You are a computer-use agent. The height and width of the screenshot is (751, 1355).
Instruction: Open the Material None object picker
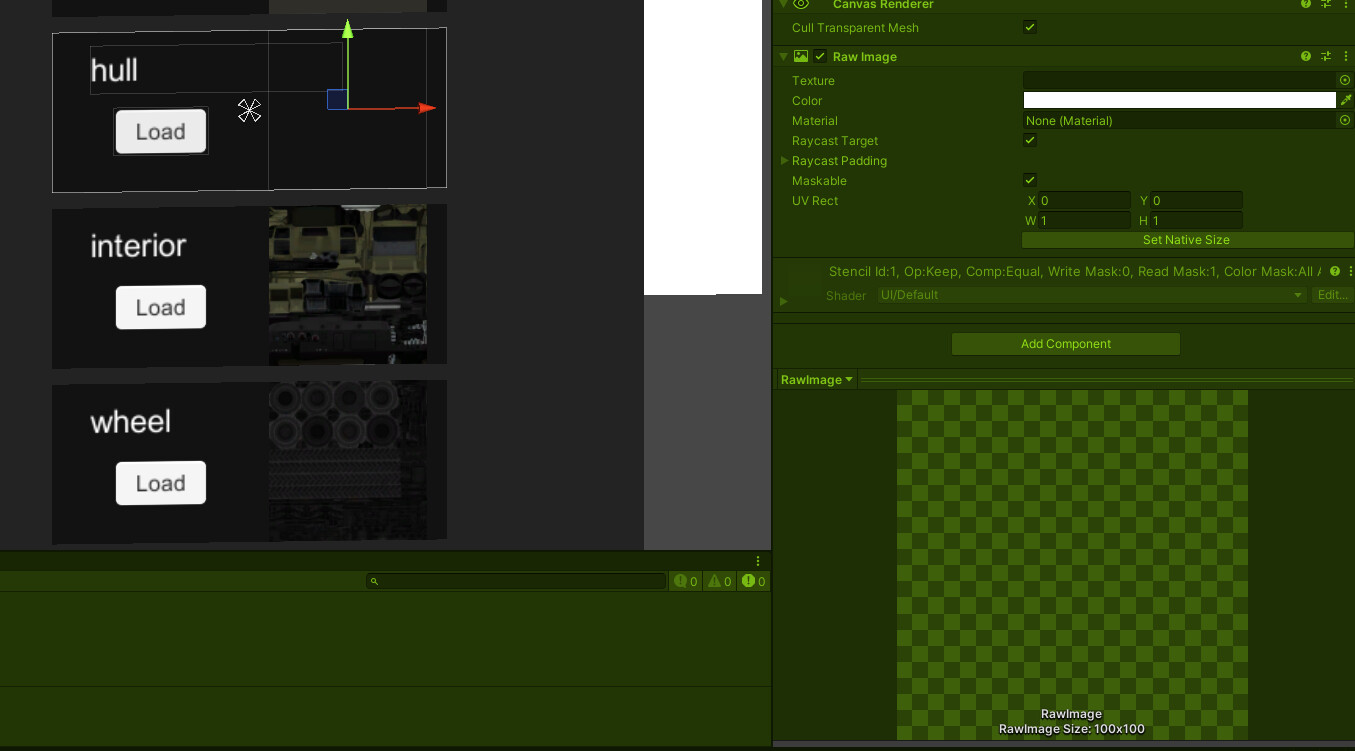1344,120
